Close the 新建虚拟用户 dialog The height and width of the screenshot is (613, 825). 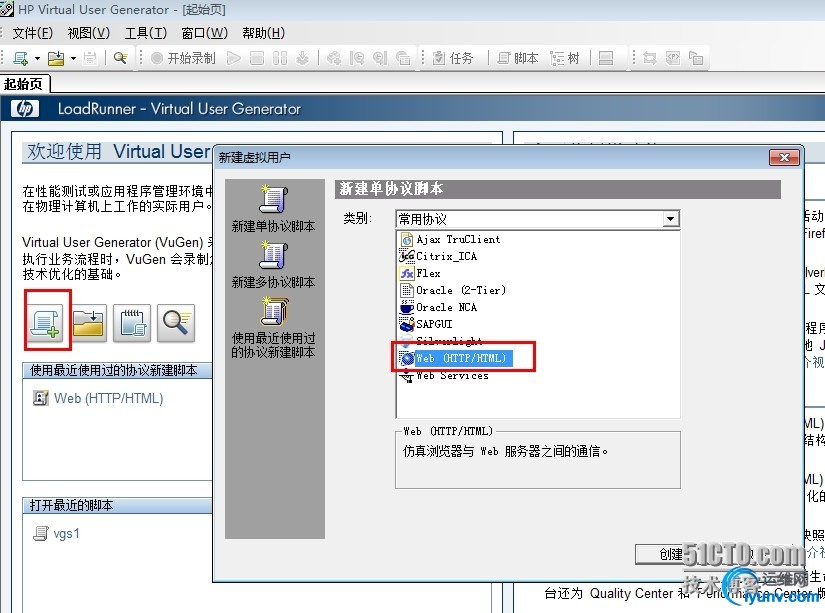pos(784,157)
